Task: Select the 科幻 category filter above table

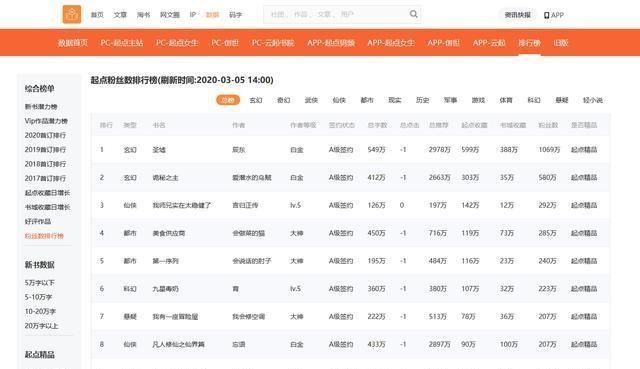Action: point(533,100)
